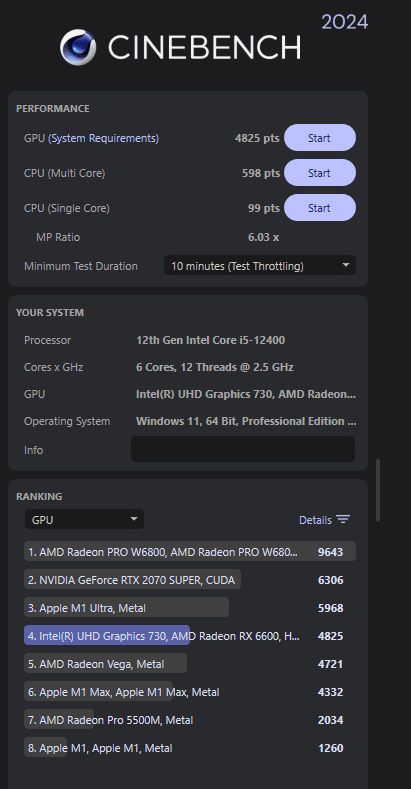The image size is (411, 789).
Task: Click the 9643 score in ranking
Action: click(x=331, y=552)
